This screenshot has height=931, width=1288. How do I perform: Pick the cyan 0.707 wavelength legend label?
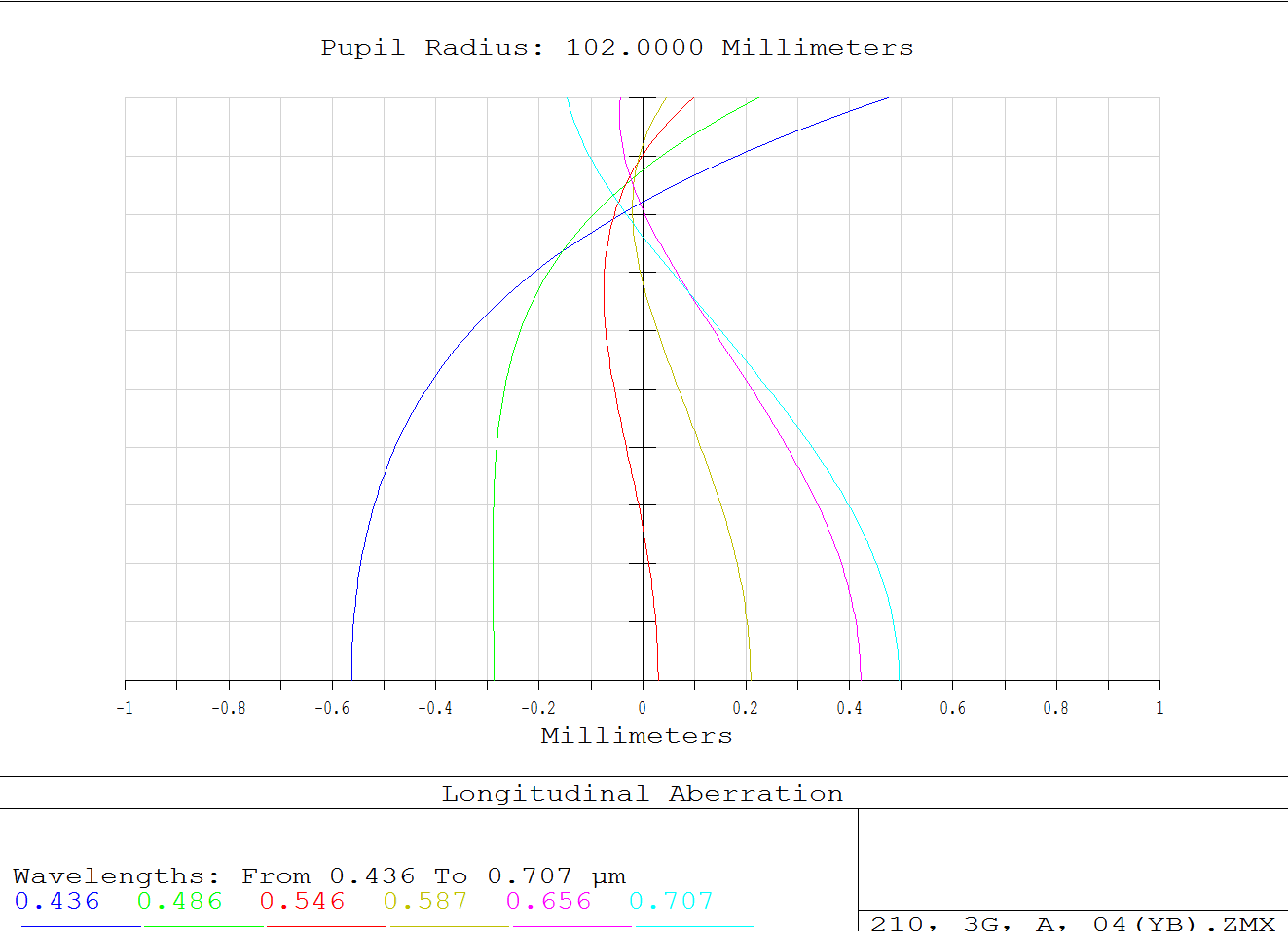point(672,901)
